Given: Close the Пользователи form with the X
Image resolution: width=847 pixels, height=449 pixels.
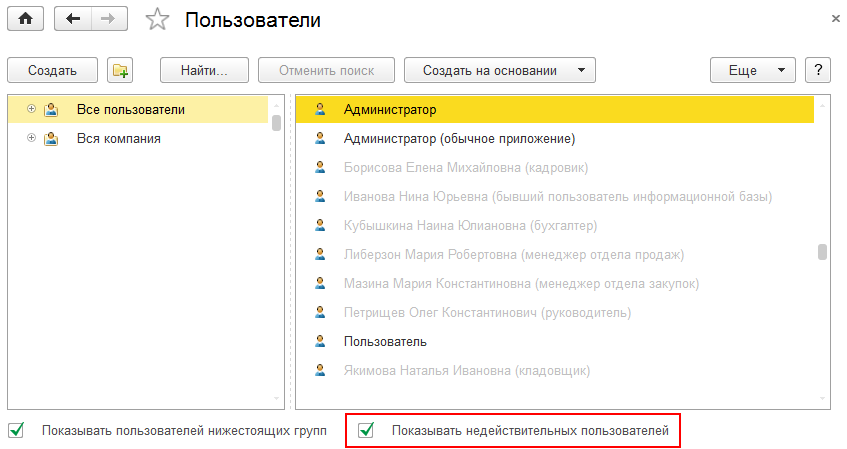Looking at the screenshot, I should [835, 19].
